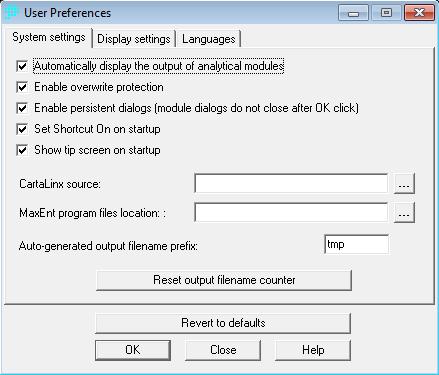
Task: Click the User Preferences app icon in title bar
Action: coord(11,13)
